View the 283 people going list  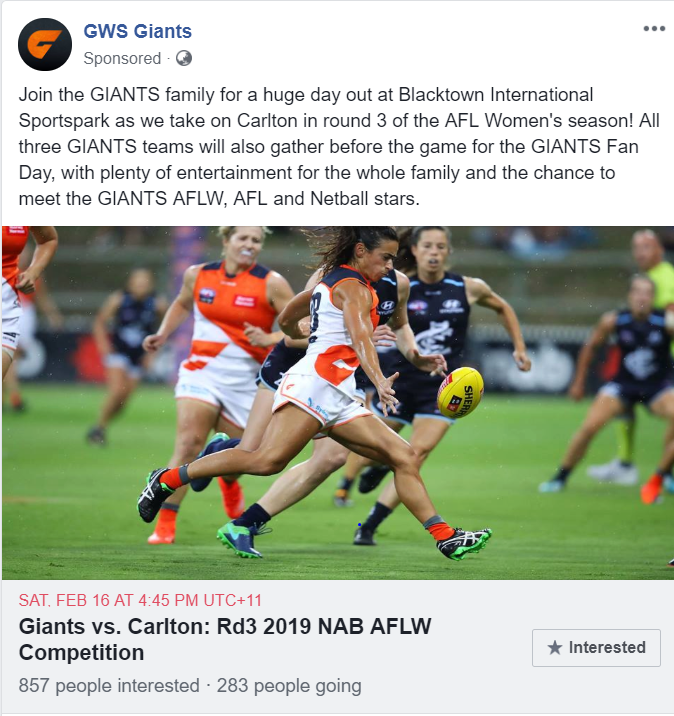click(x=289, y=685)
